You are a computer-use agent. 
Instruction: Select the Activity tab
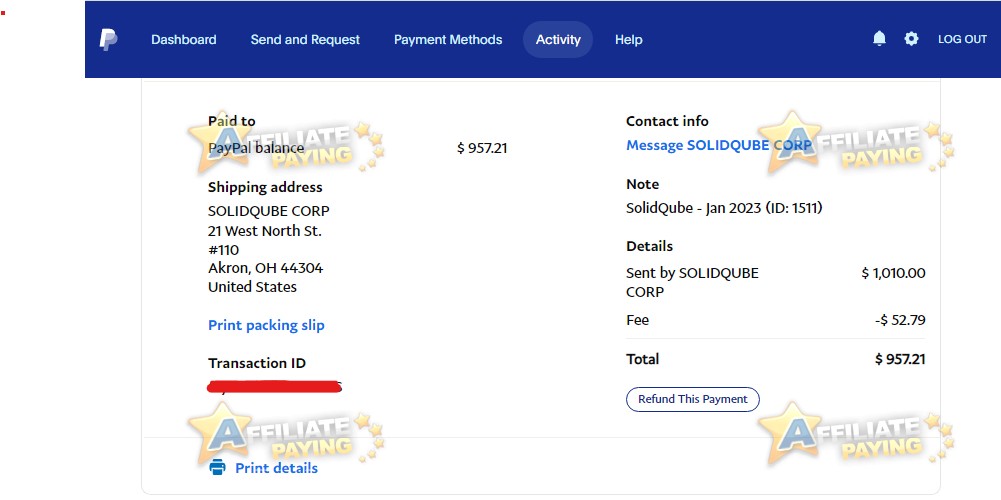(558, 40)
